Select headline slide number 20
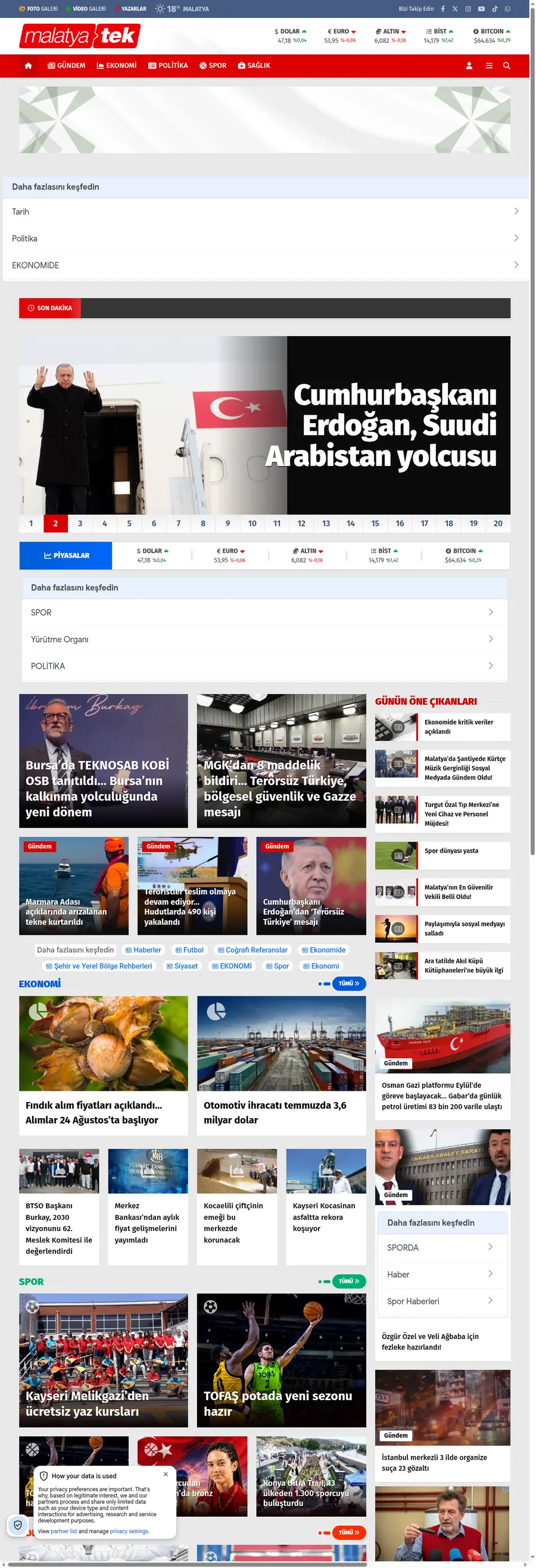The width and height of the screenshot is (536, 1568). (498, 524)
